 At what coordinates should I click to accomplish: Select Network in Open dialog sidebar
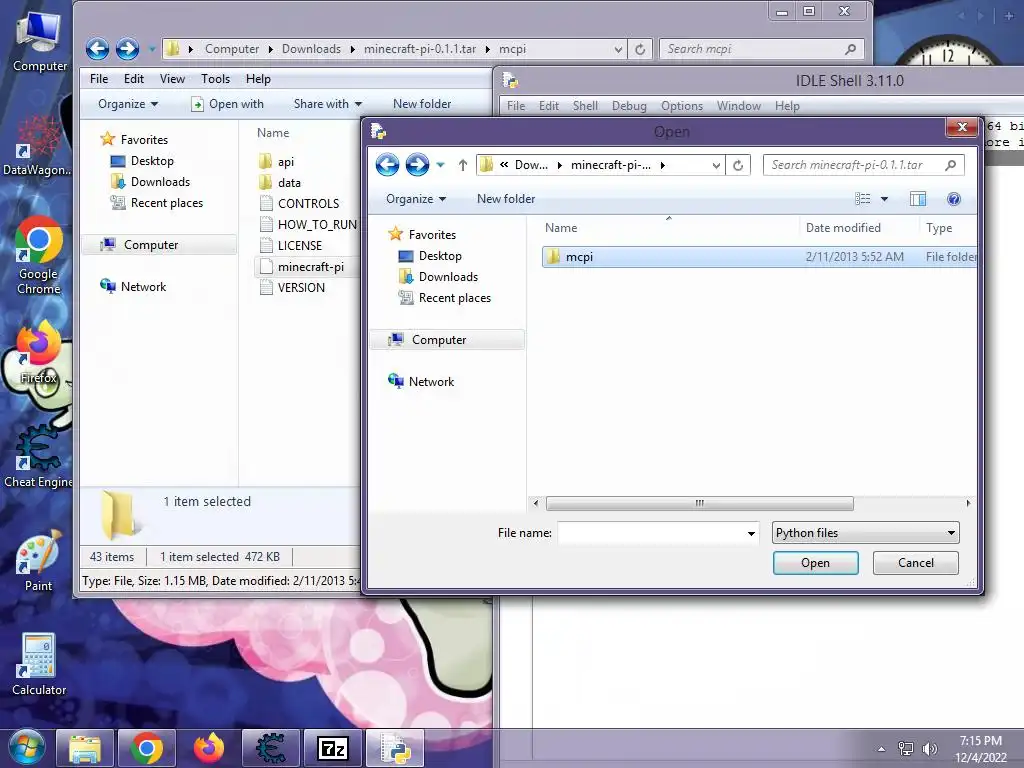coord(421,381)
